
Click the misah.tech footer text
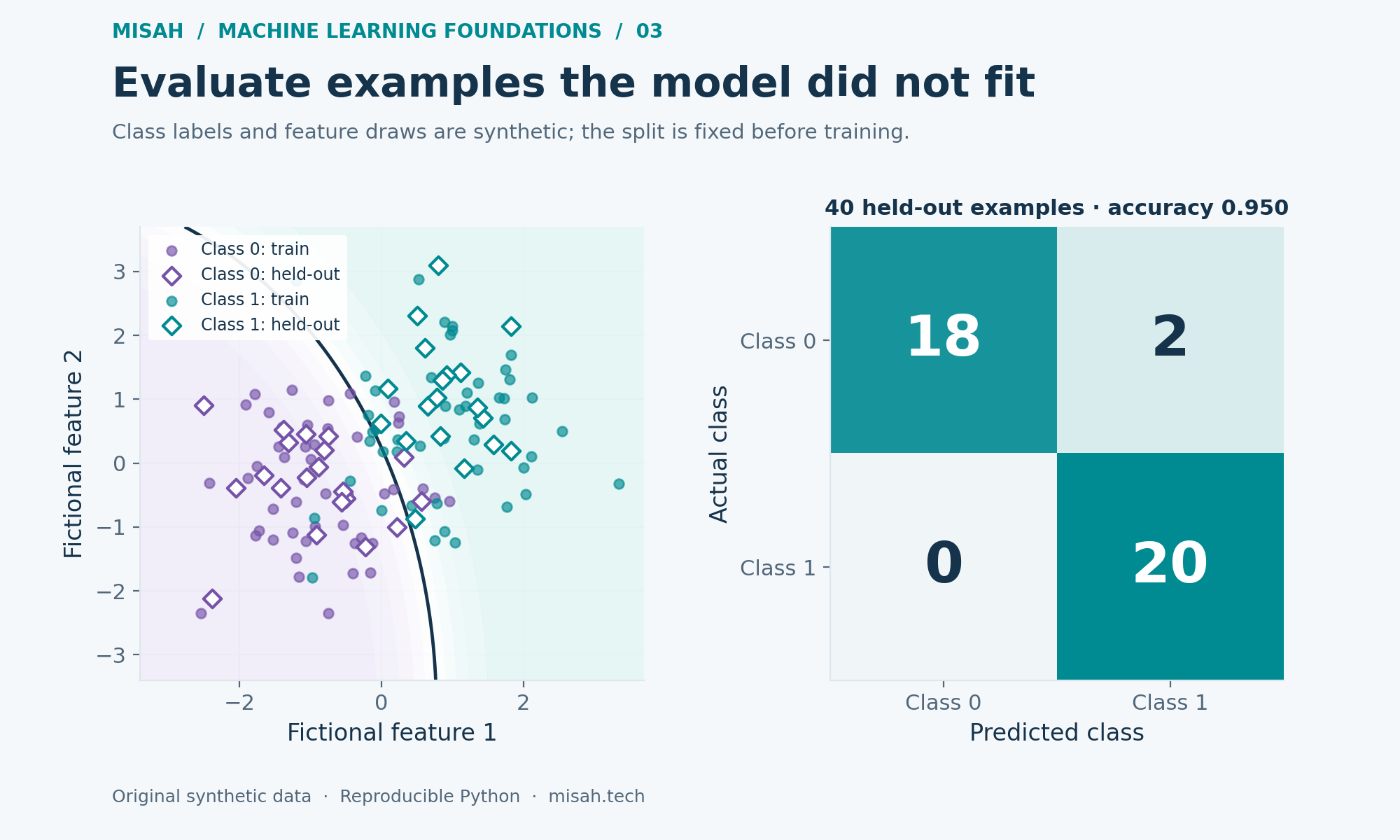tap(596, 797)
